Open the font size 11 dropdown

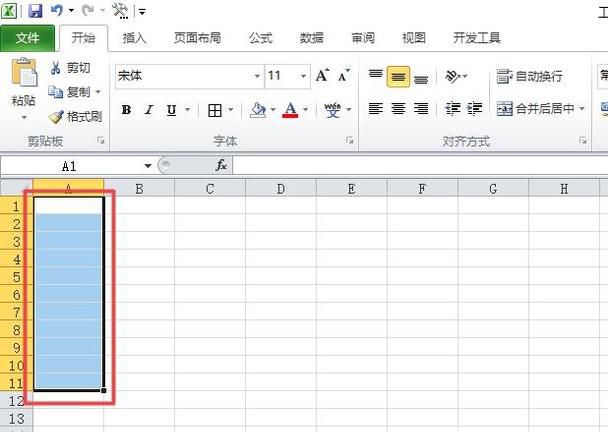(303, 76)
